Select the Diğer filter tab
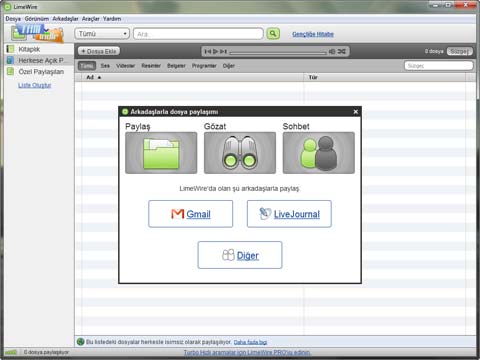 229,66
